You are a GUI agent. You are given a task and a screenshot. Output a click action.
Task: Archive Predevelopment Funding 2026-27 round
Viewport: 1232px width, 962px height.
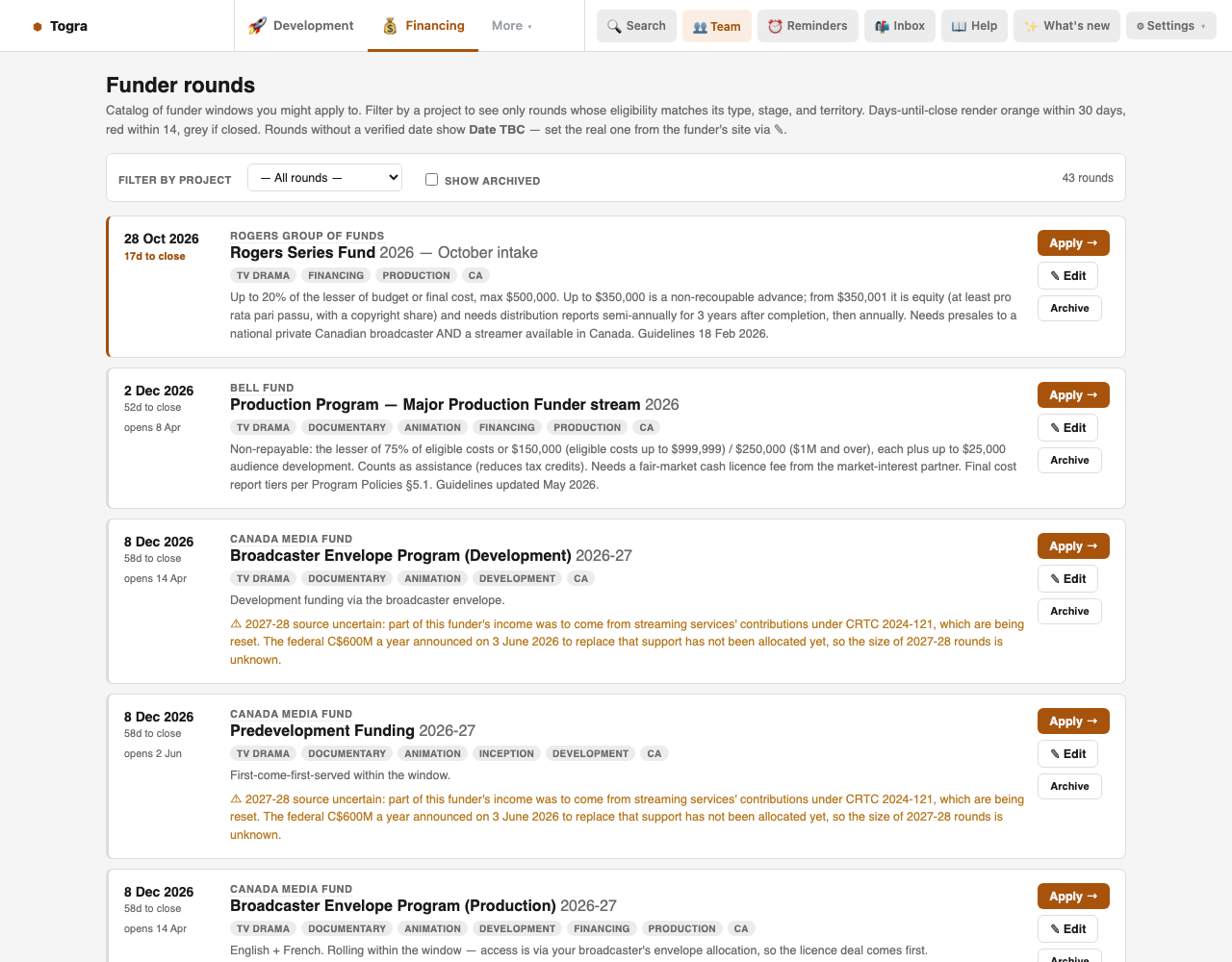click(x=1069, y=786)
